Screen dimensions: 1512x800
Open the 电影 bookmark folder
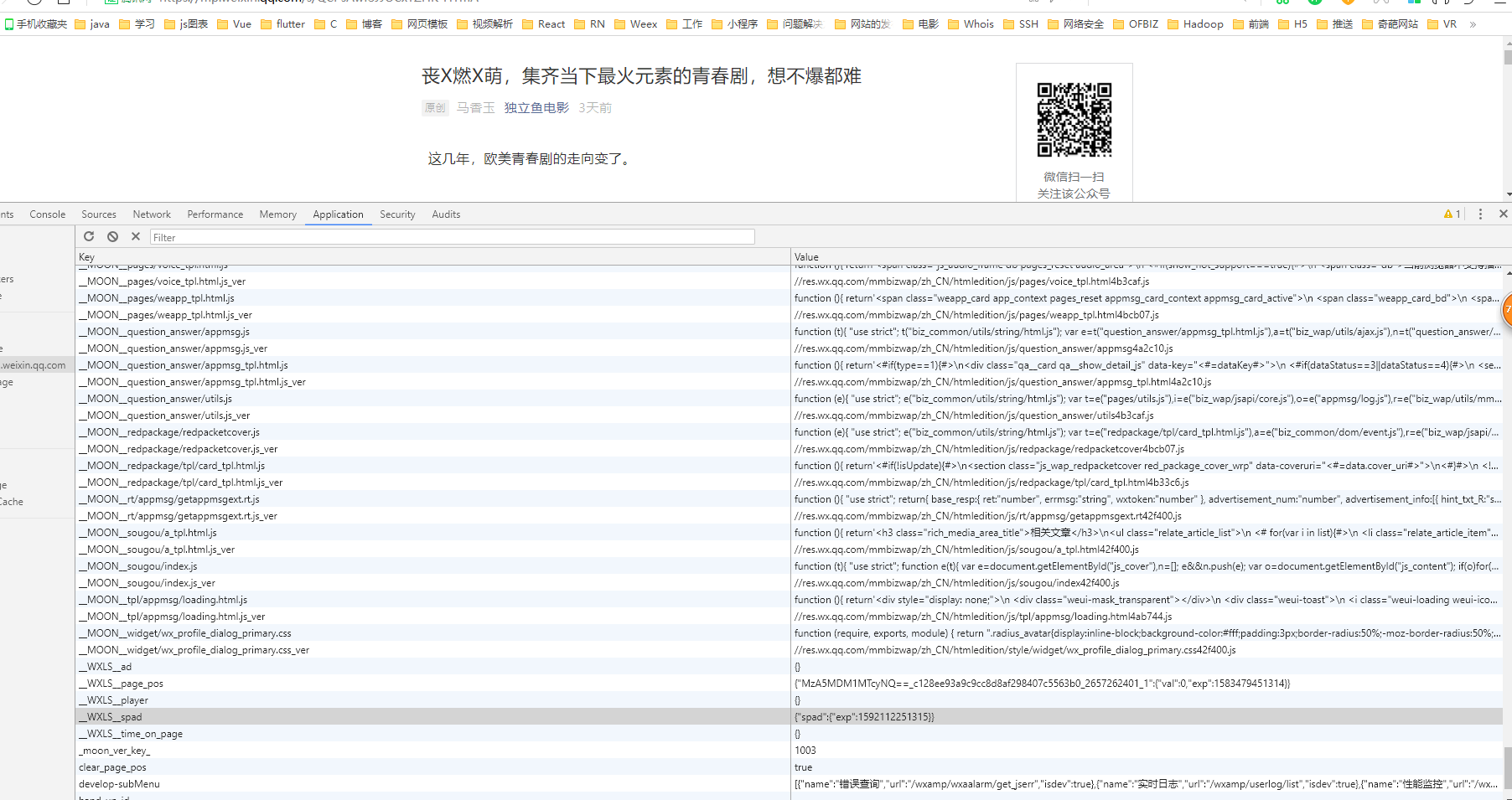pyautogui.click(x=920, y=24)
